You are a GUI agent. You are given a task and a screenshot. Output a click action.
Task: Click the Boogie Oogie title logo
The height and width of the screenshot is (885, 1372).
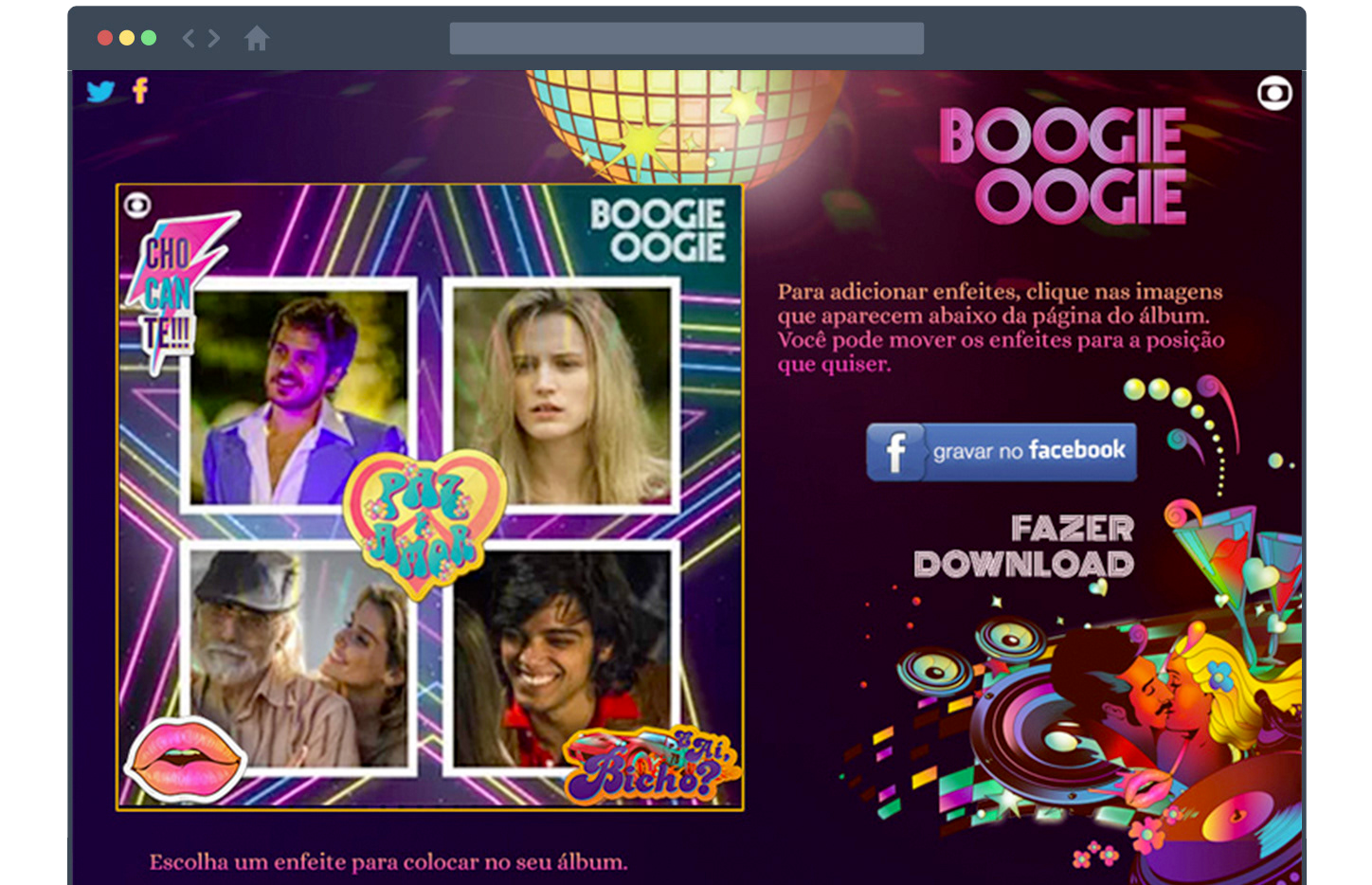click(1062, 166)
